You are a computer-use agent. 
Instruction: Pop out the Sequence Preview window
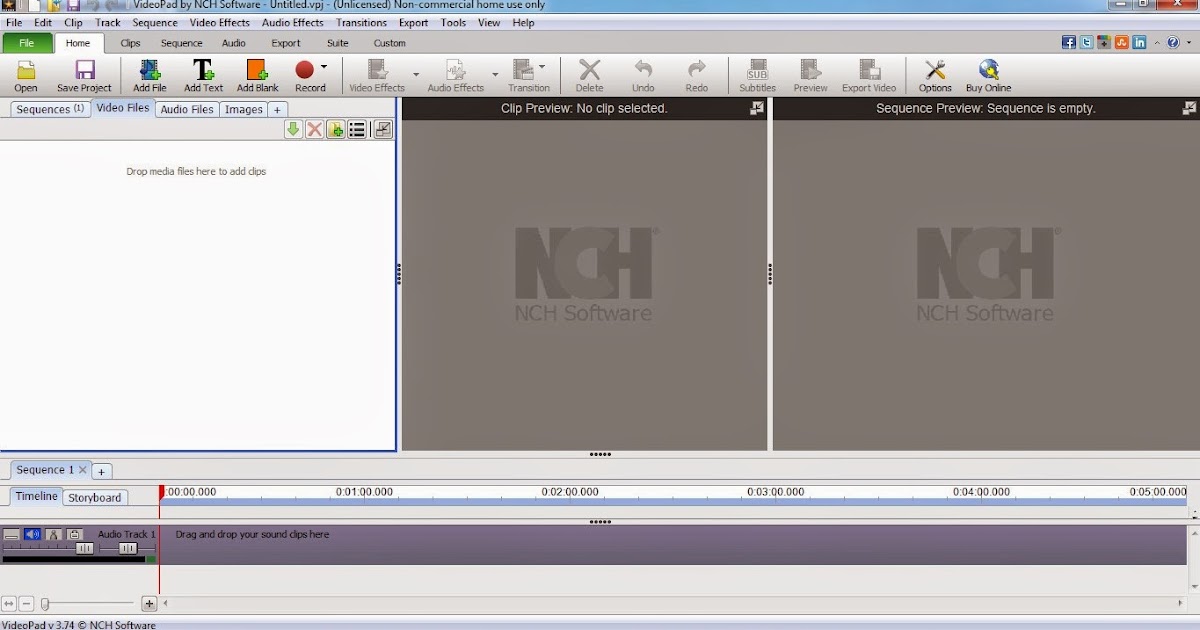1189,108
